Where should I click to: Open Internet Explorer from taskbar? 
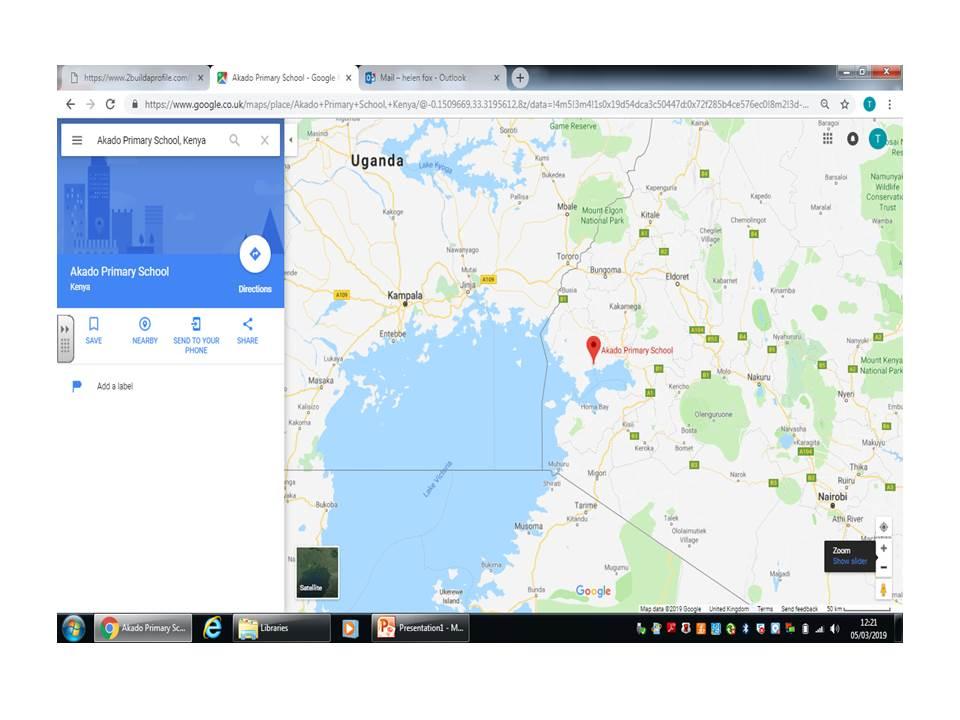click(x=212, y=628)
